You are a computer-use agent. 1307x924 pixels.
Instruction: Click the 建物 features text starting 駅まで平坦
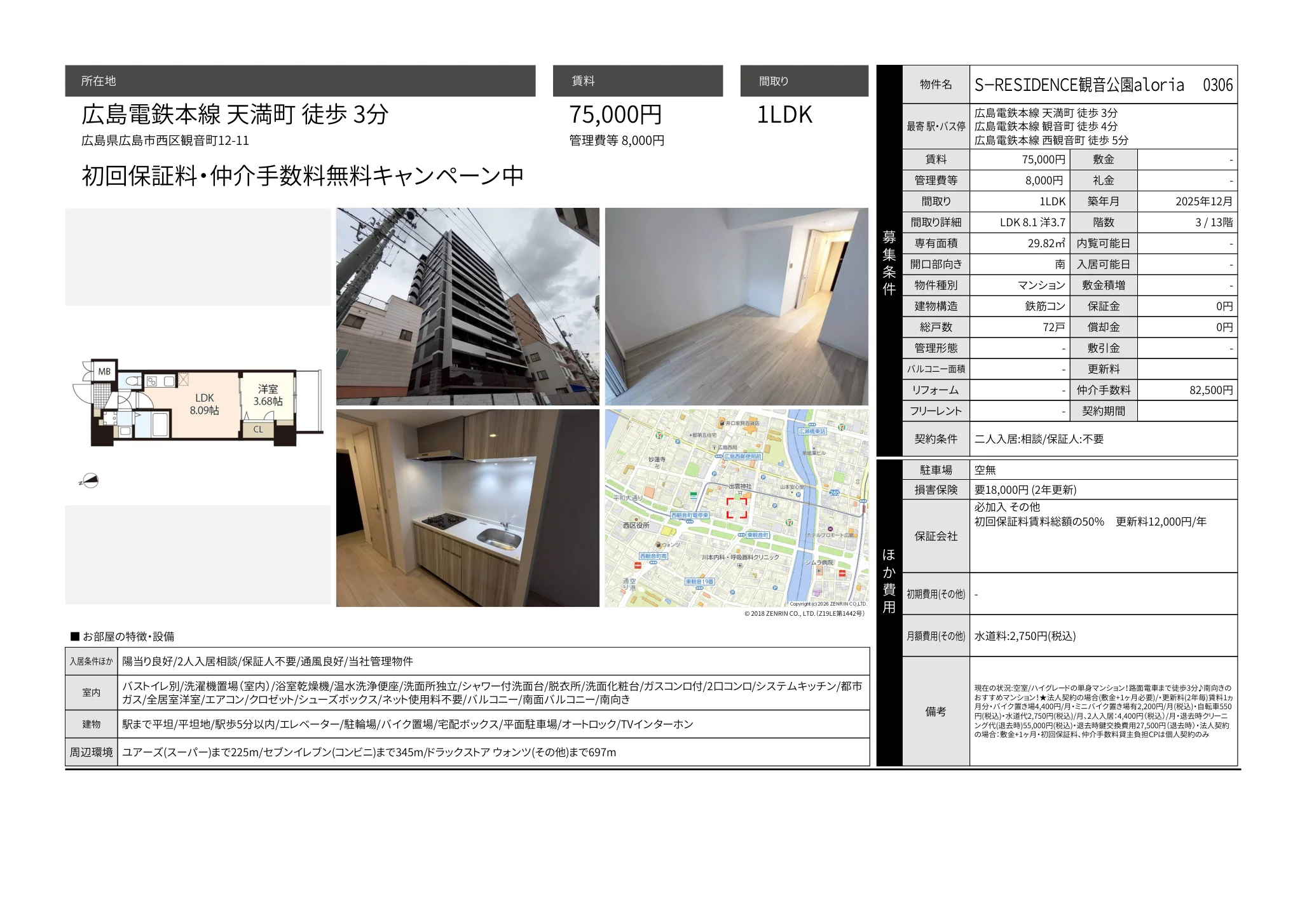[x=407, y=724]
